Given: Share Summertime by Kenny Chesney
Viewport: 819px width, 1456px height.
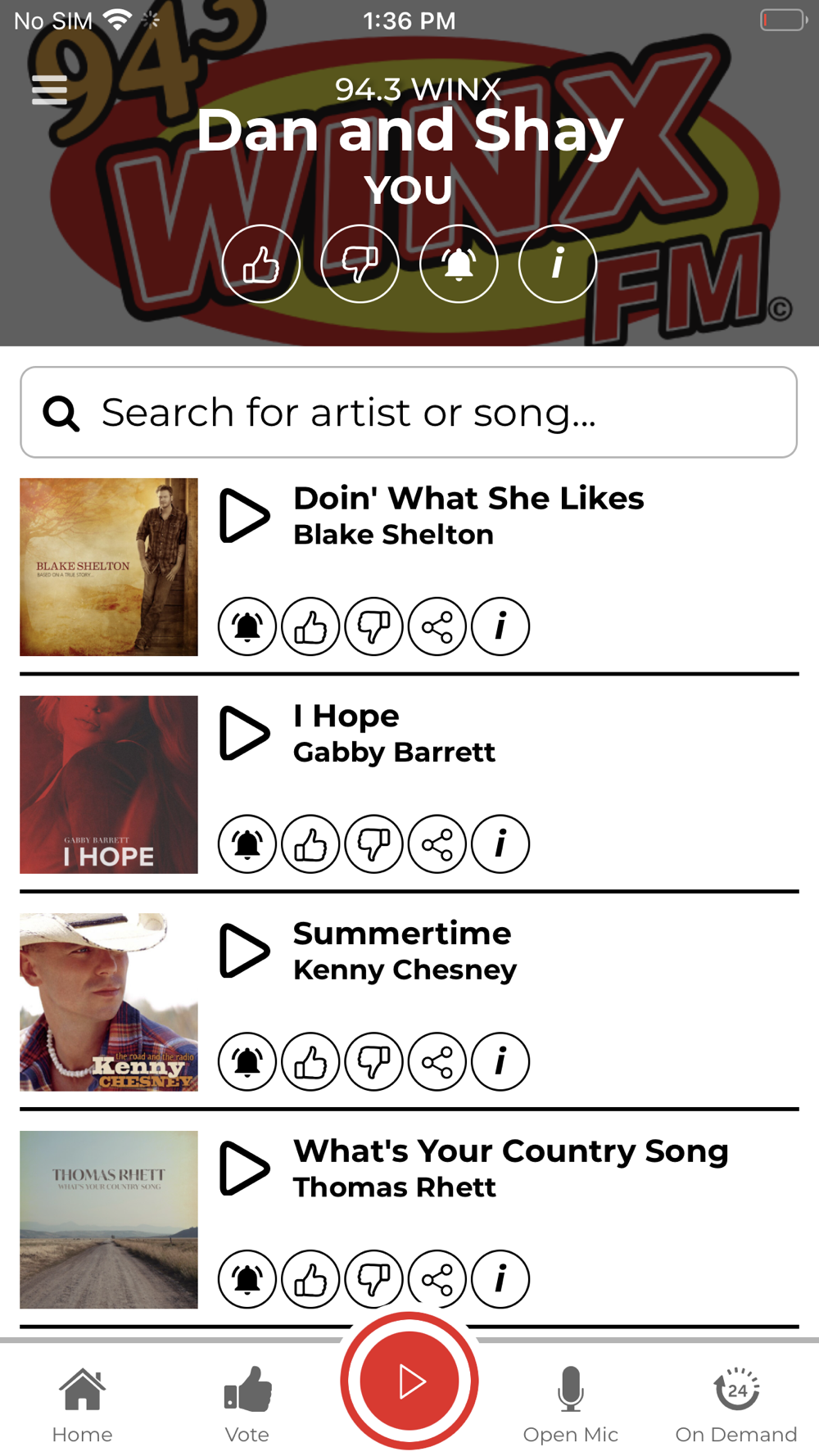Looking at the screenshot, I should click(x=437, y=1062).
